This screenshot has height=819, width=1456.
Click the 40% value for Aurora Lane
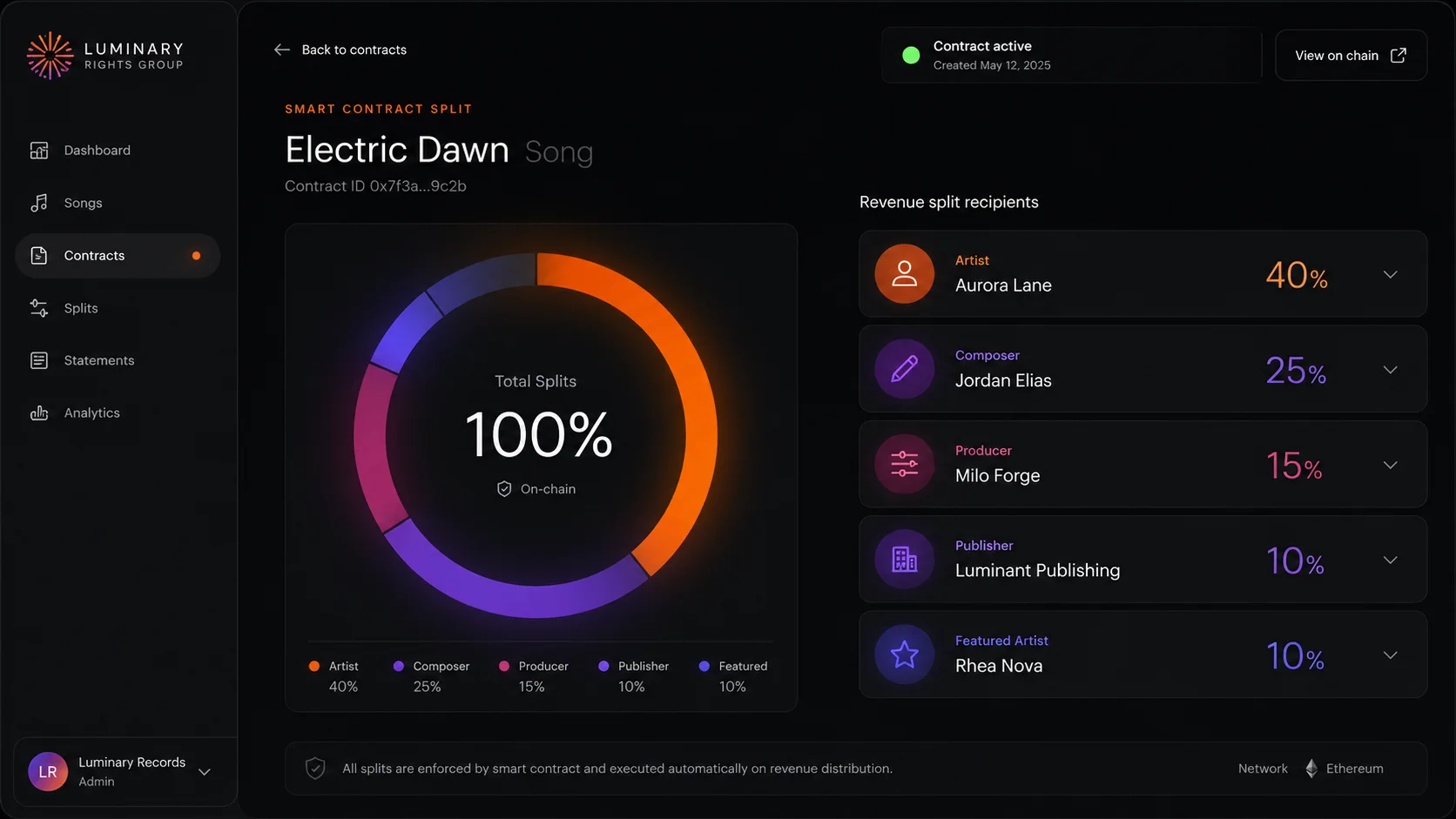pos(1297,276)
